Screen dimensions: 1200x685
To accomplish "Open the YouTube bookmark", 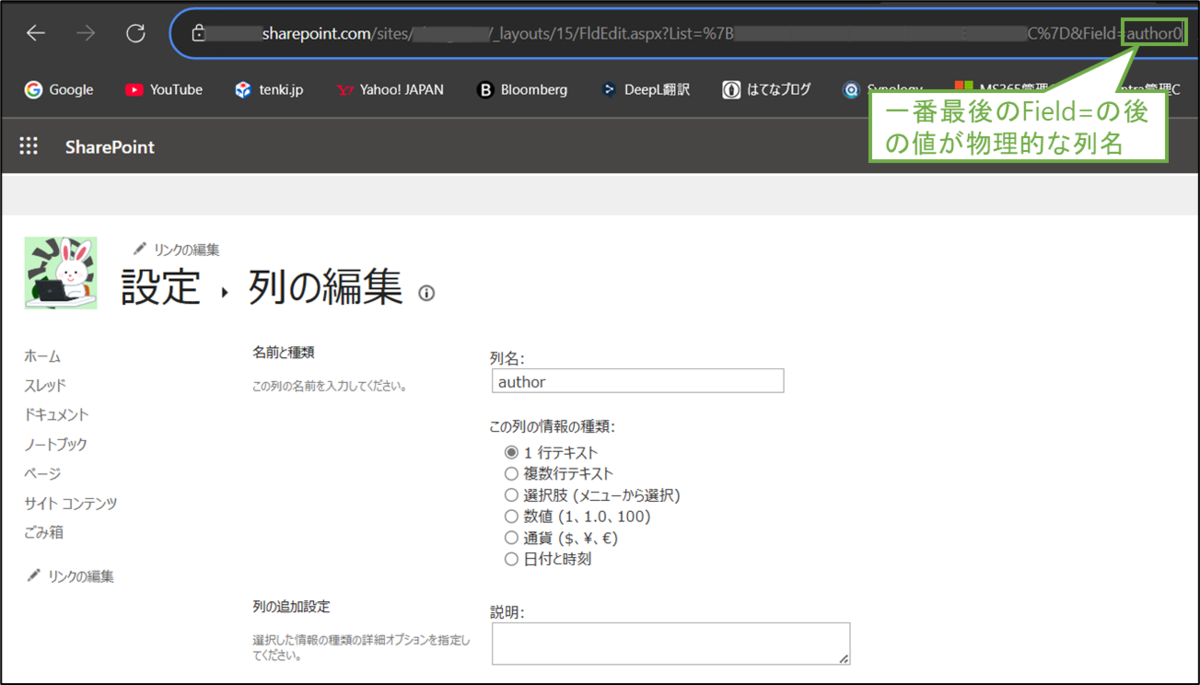I will coord(163,89).
